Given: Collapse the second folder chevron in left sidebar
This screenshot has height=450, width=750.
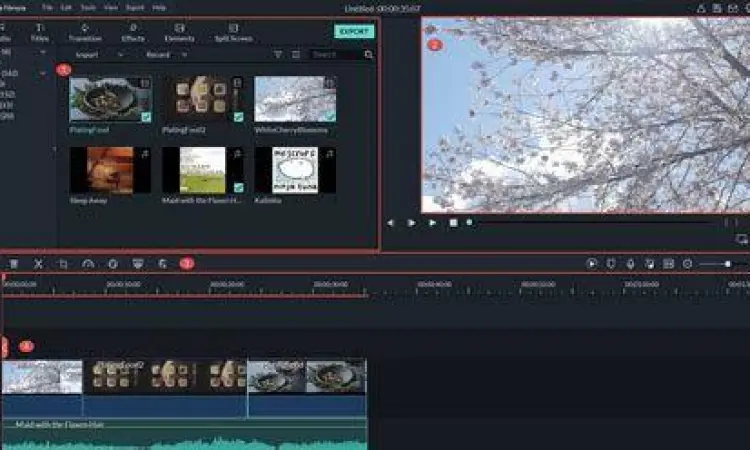Looking at the screenshot, I should coord(43,74).
